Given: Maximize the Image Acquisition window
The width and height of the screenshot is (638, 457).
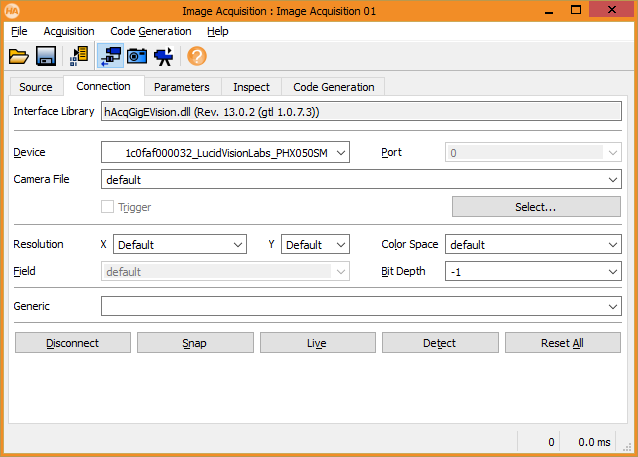Looking at the screenshot, I should (576, 10).
